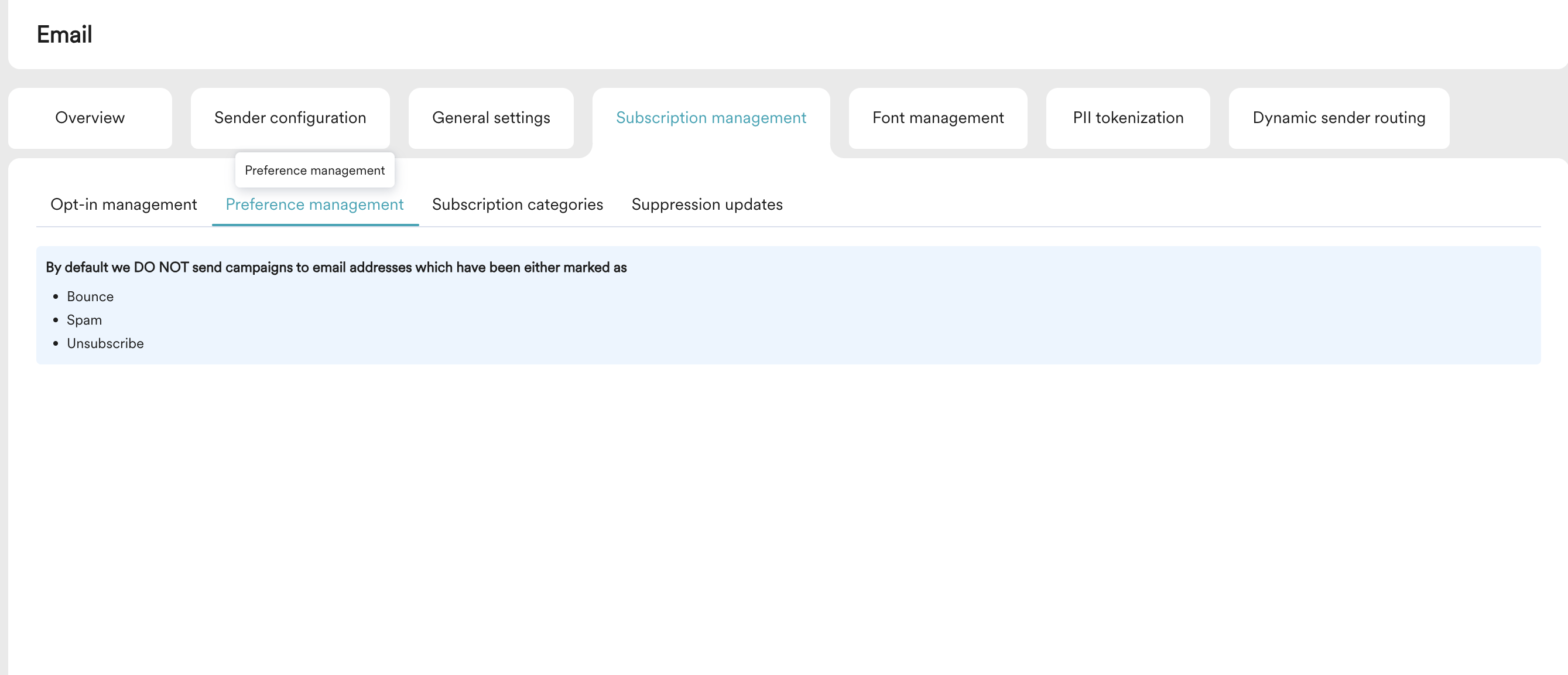Switch to the Overview tab
The image size is (1568, 675).
[89, 118]
